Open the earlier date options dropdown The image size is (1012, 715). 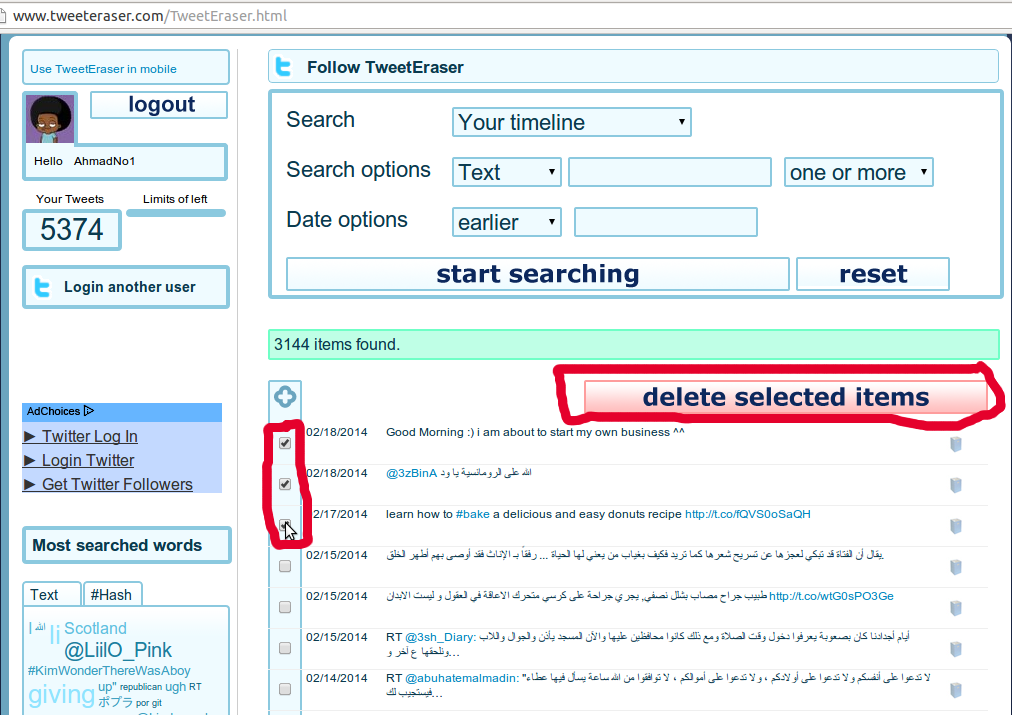(506, 222)
